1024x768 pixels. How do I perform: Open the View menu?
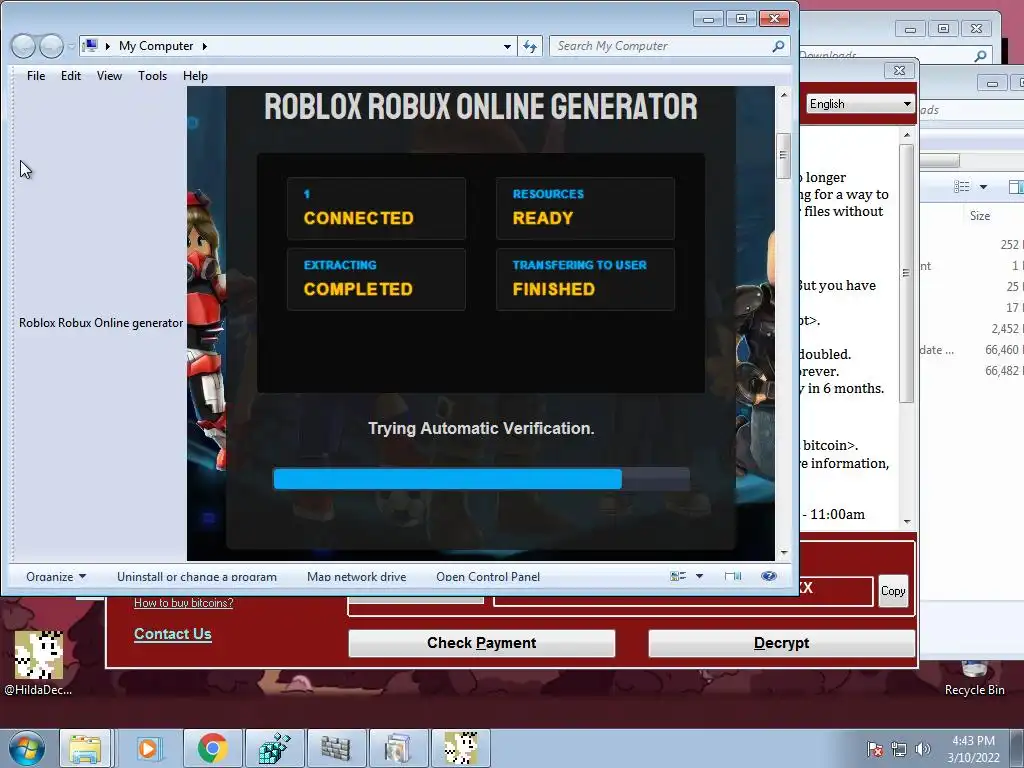point(109,76)
